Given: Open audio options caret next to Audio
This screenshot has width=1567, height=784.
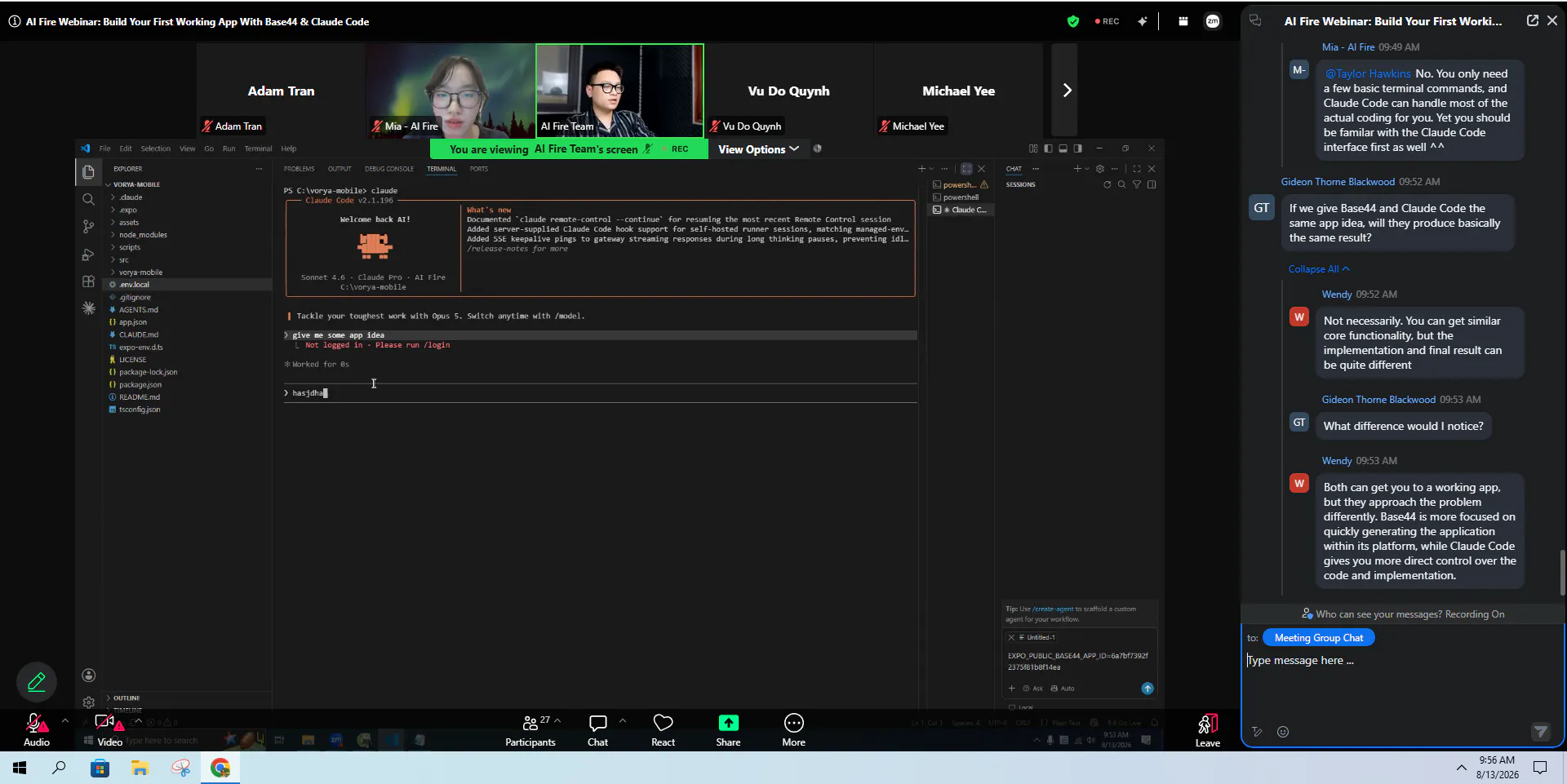Looking at the screenshot, I should pos(65,720).
